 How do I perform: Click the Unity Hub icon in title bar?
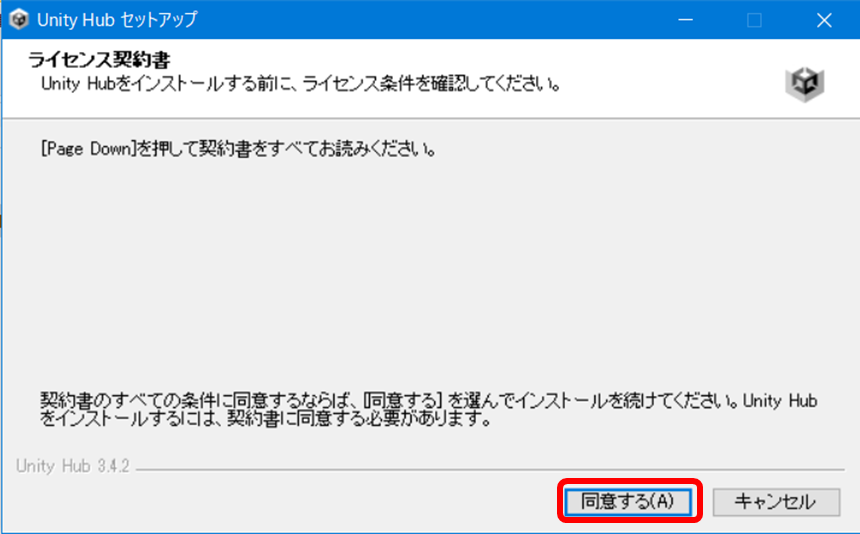[19, 20]
